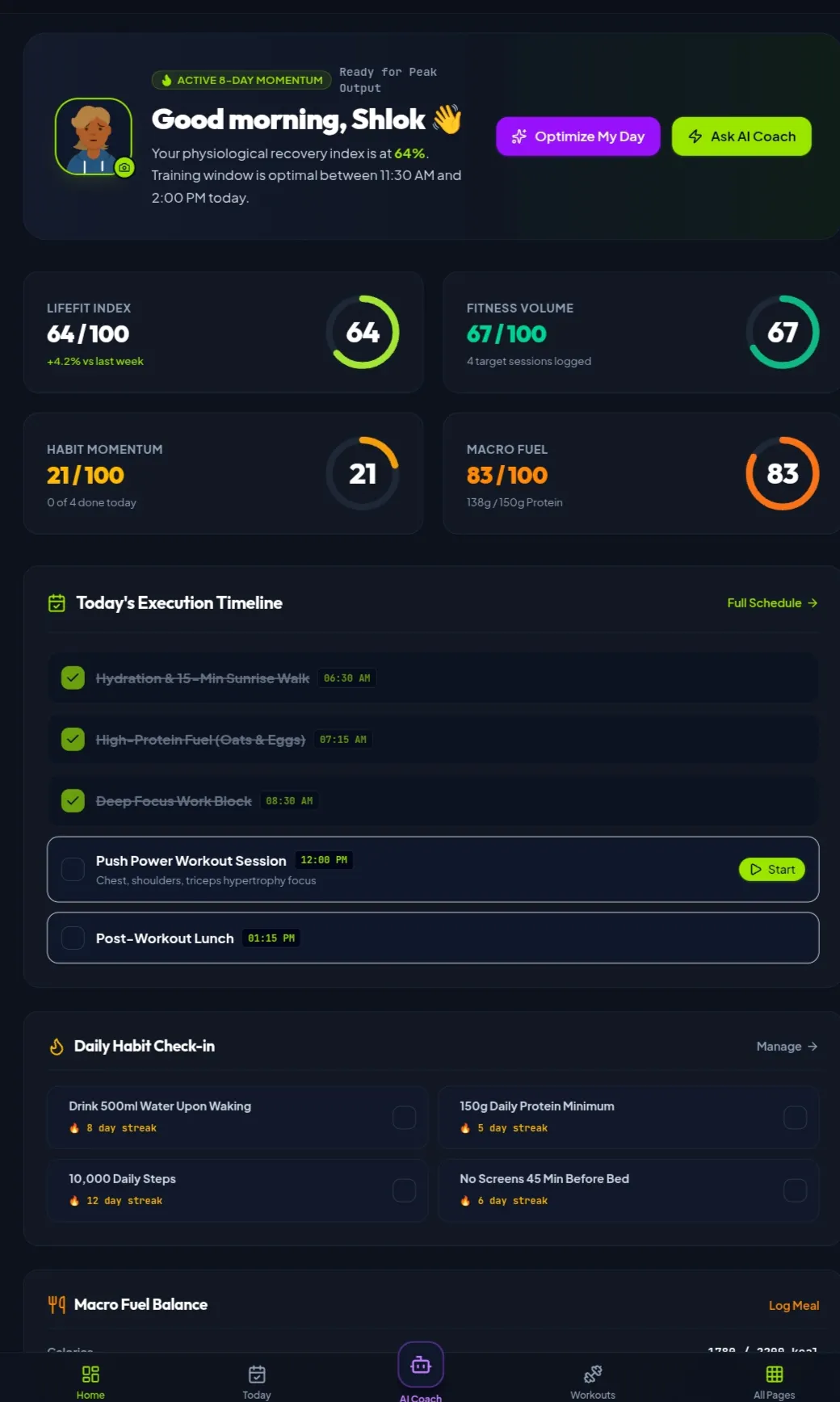Image resolution: width=840 pixels, height=1402 pixels.
Task: Click Shlok's profile avatar picture
Action: [x=94, y=136]
